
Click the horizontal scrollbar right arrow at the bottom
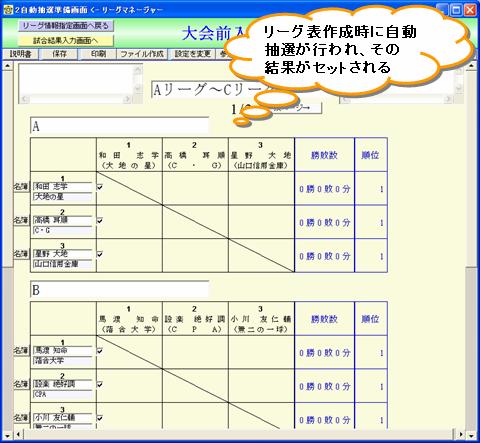click(461, 435)
